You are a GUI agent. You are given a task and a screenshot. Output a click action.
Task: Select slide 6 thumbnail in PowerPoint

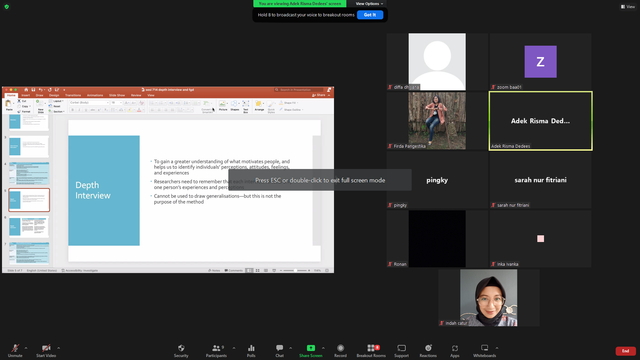pos(29,227)
